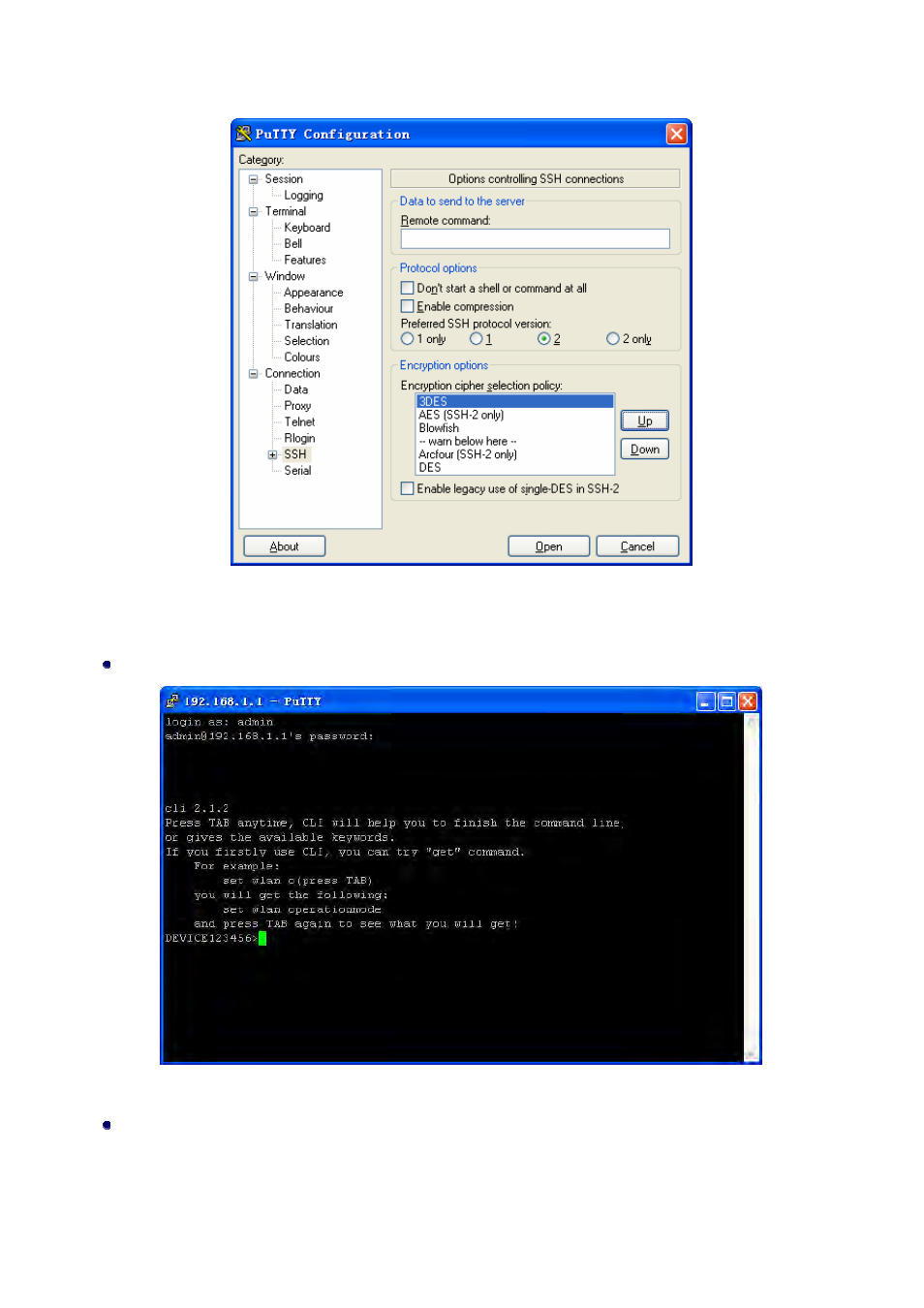
Task: Close the PuTTY Configuration dialog
Action: click(676, 134)
